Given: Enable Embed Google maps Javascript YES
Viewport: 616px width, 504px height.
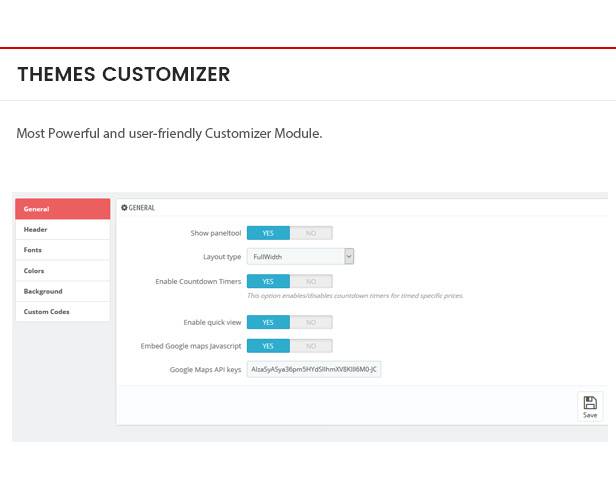Looking at the screenshot, I should click(268, 346).
